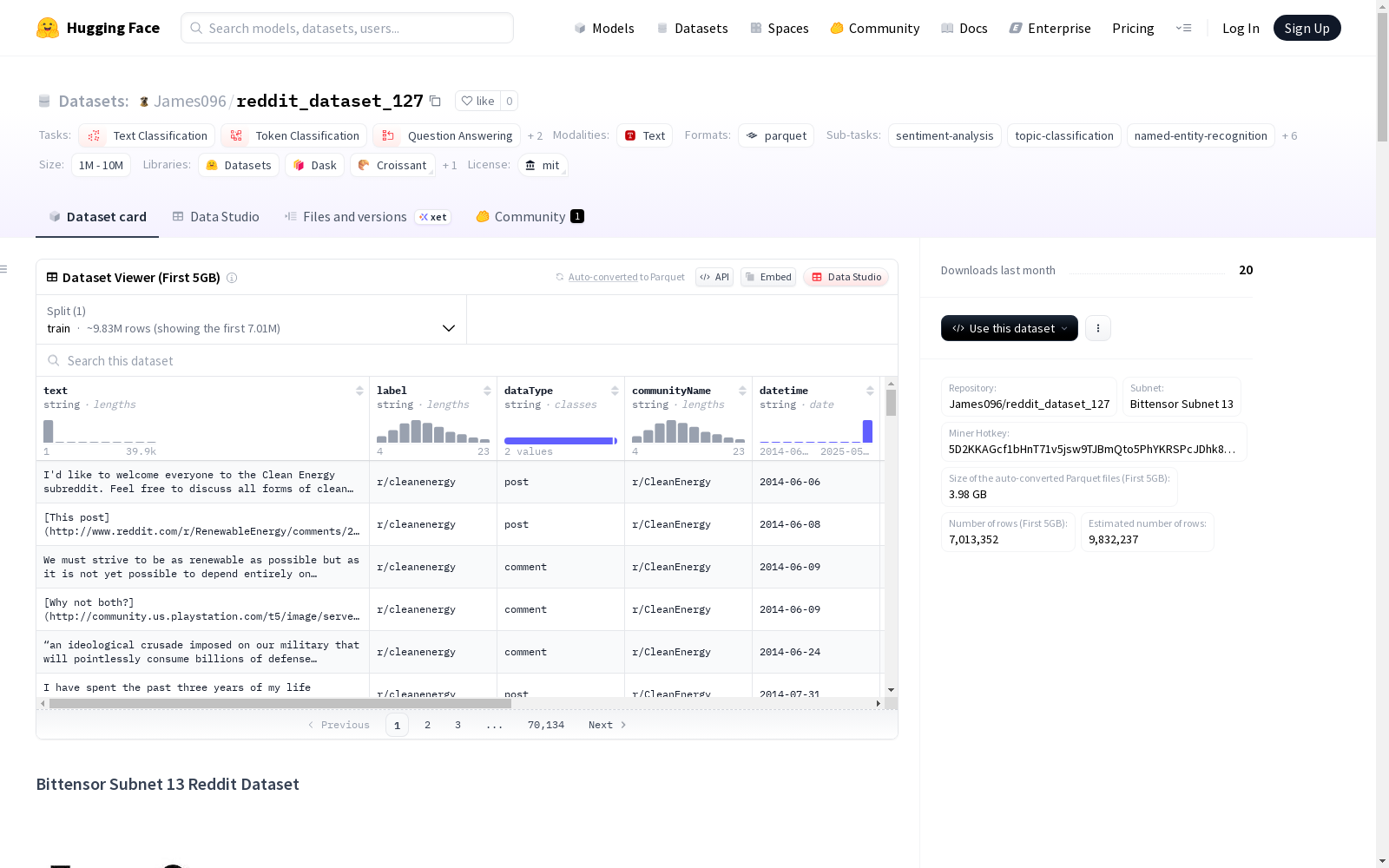Go to page 2 of the dataset
The image size is (1389, 868).
(x=427, y=725)
